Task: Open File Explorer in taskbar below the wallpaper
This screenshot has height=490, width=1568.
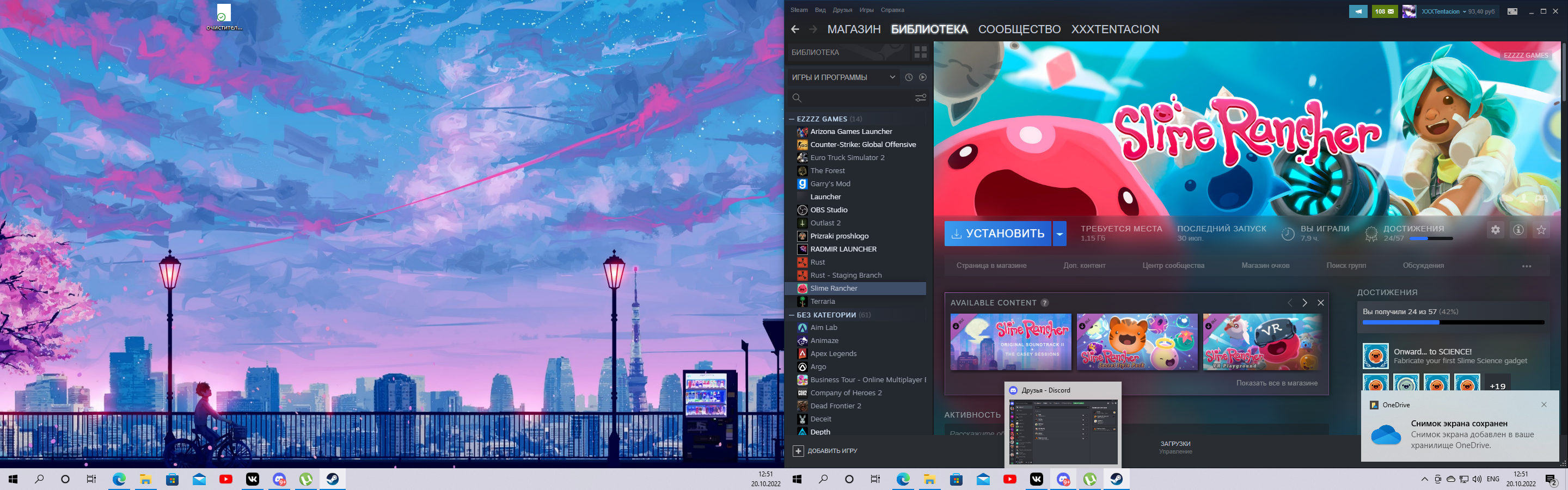Action: (145, 479)
